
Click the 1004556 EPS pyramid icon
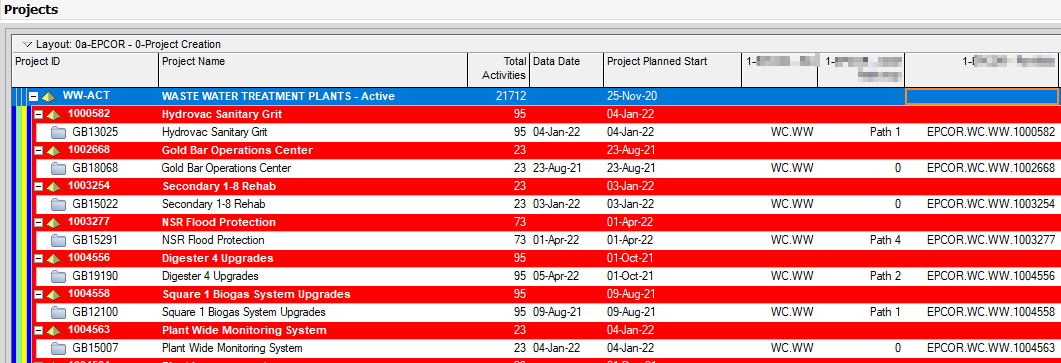pos(53,259)
